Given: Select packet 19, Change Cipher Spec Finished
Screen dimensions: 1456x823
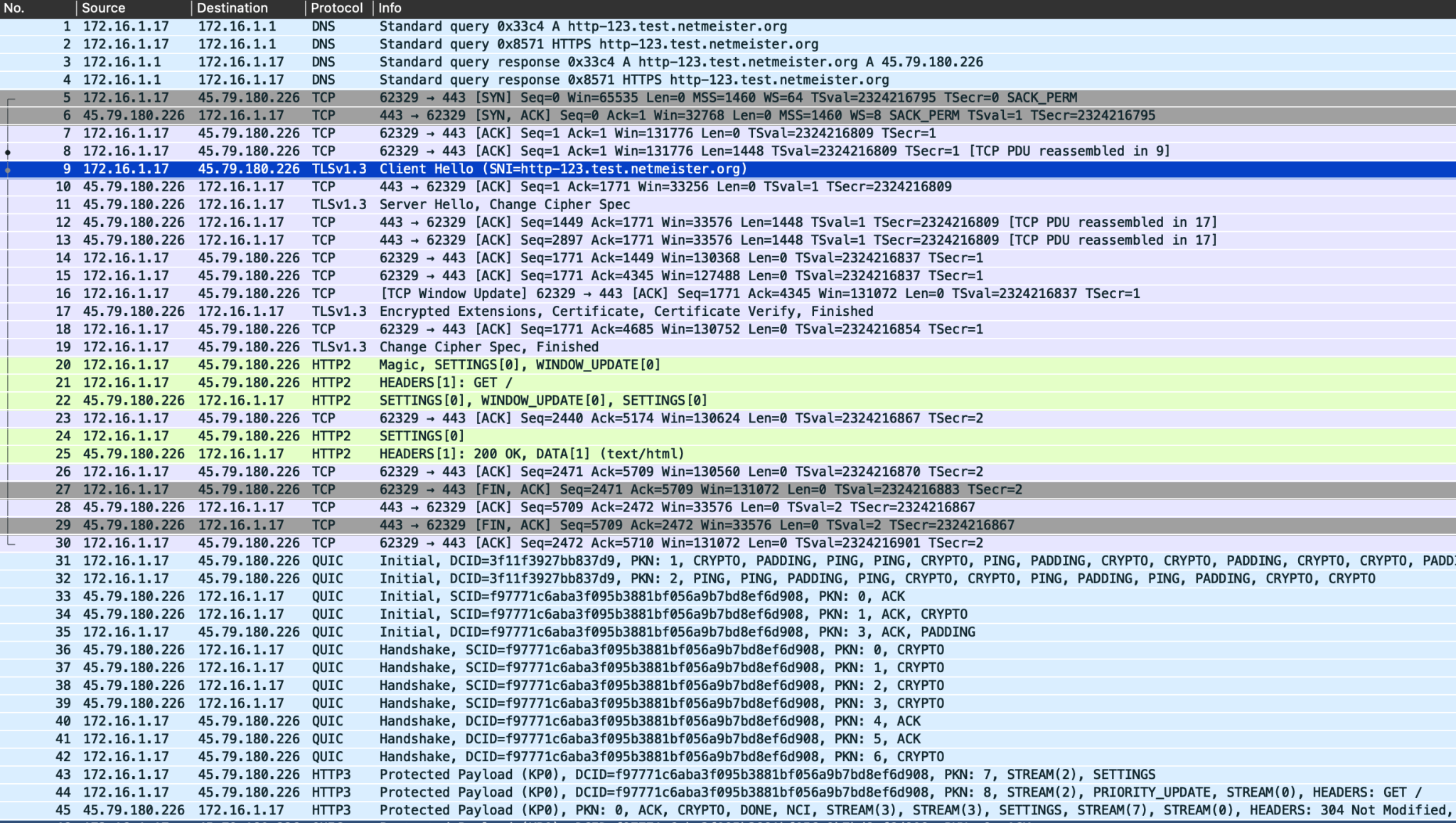Looking at the screenshot, I should [x=498, y=346].
